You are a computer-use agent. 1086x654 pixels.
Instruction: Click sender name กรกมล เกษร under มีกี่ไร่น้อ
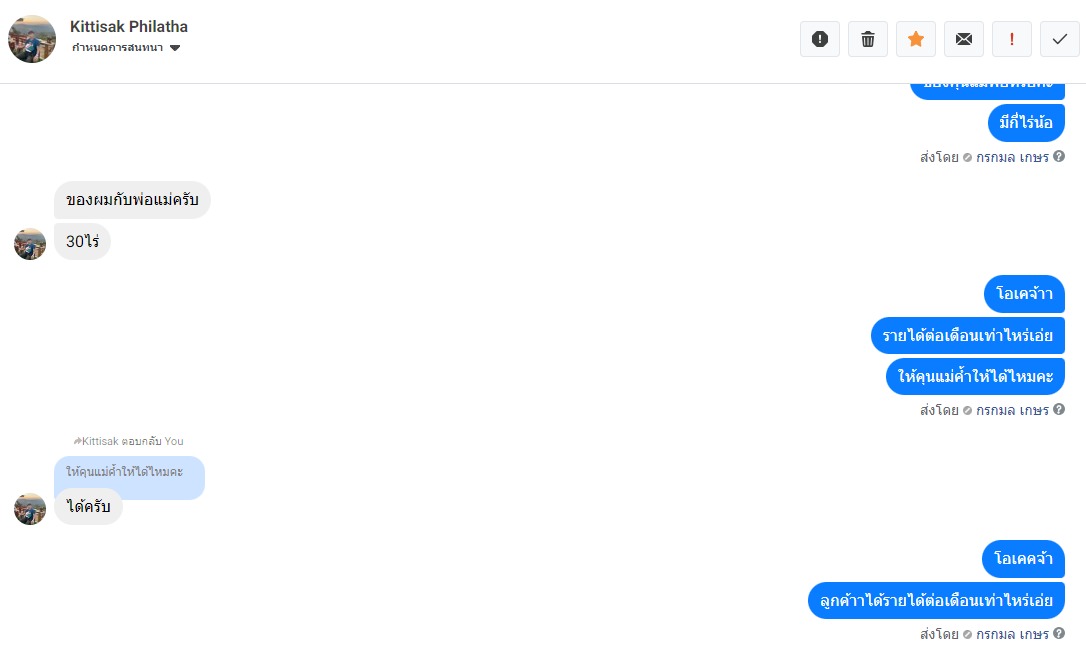(x=1012, y=157)
